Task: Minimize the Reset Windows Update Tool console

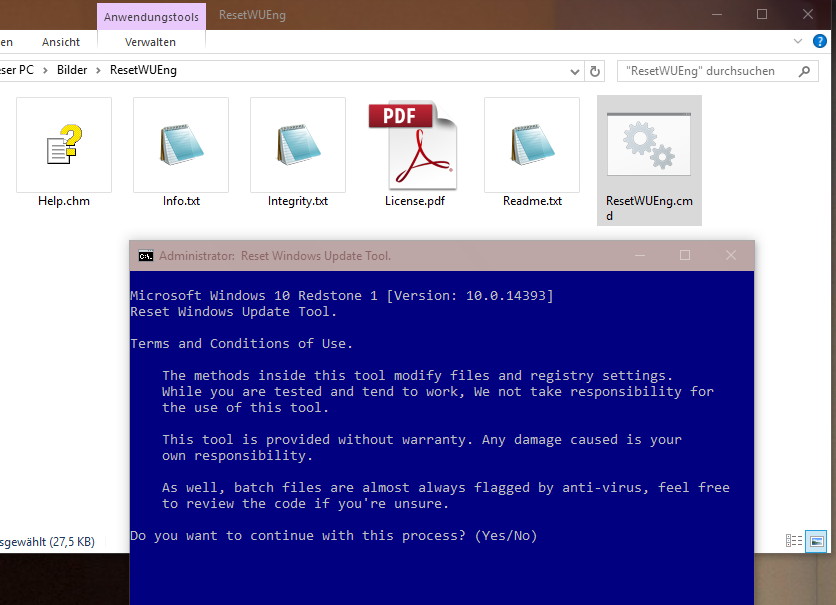Action: (640, 255)
